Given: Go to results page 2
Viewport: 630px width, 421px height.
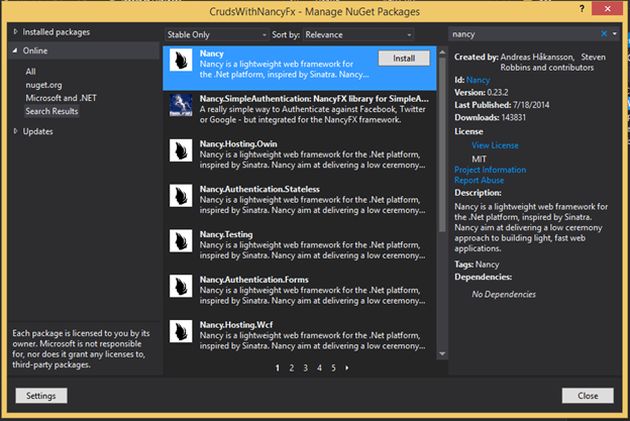Looking at the screenshot, I should [291, 368].
